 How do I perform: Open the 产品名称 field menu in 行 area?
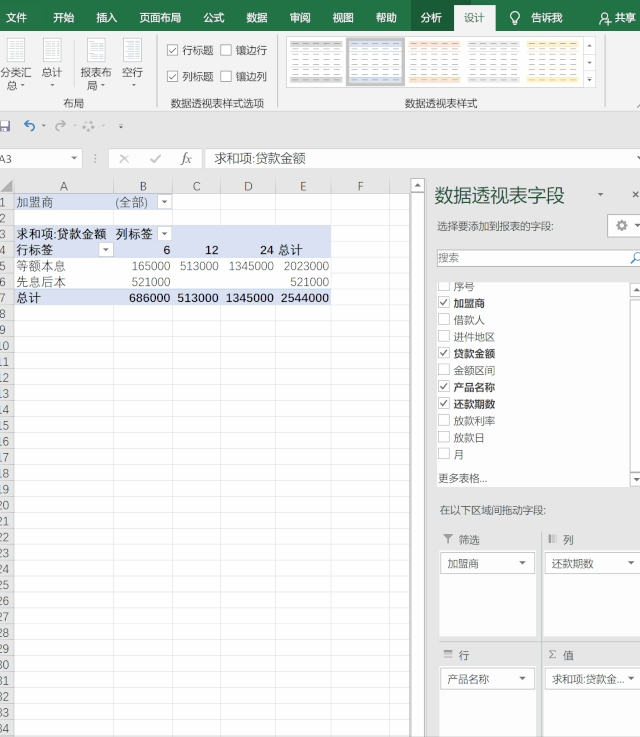point(522,678)
